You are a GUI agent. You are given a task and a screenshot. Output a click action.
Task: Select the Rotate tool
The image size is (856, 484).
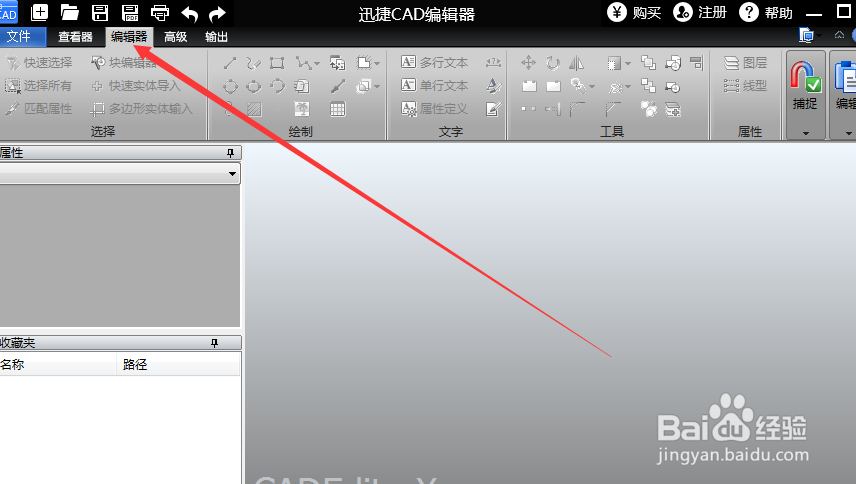(552, 63)
